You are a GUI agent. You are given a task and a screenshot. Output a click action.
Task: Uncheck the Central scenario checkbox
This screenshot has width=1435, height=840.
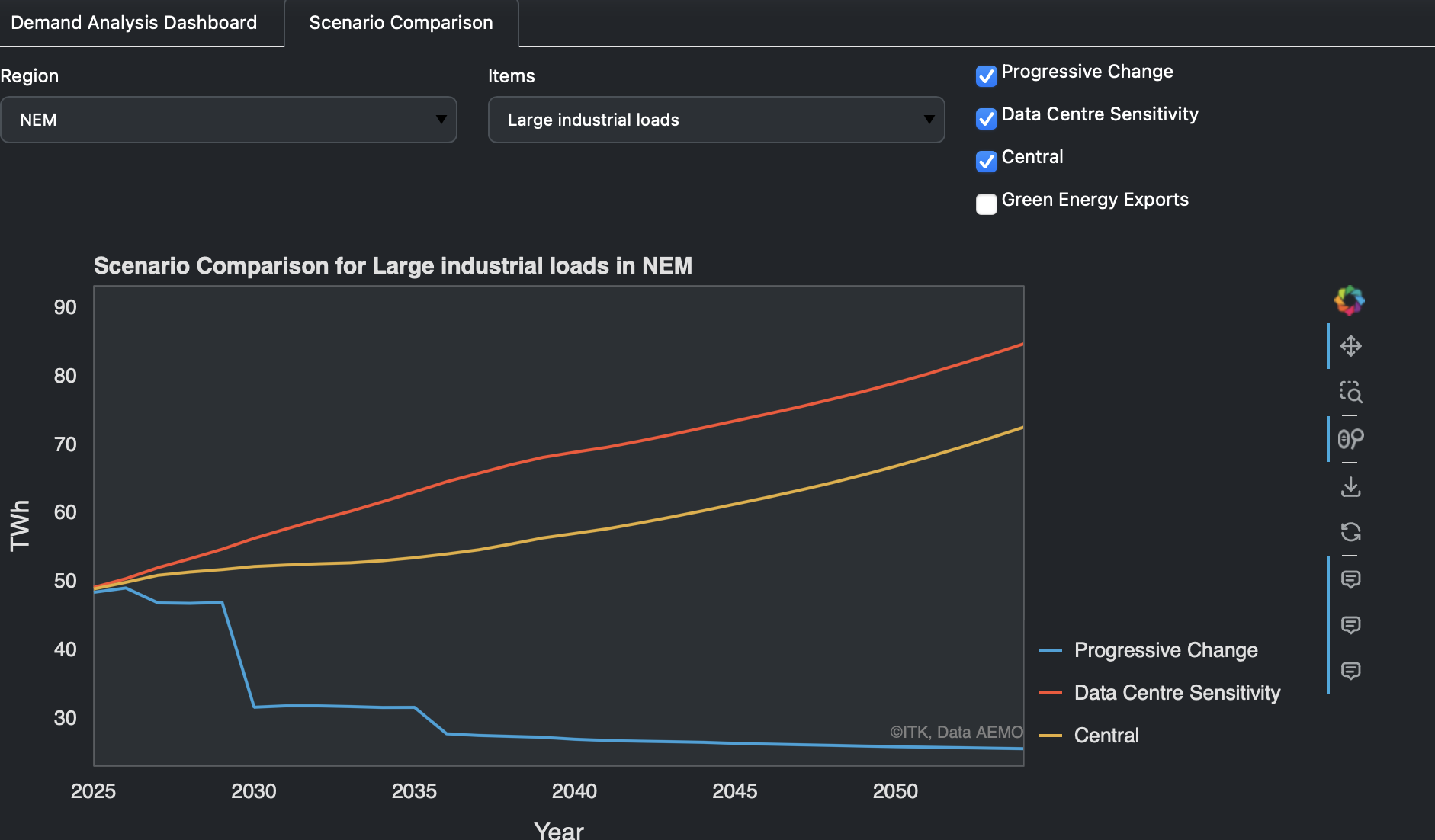[x=986, y=162]
